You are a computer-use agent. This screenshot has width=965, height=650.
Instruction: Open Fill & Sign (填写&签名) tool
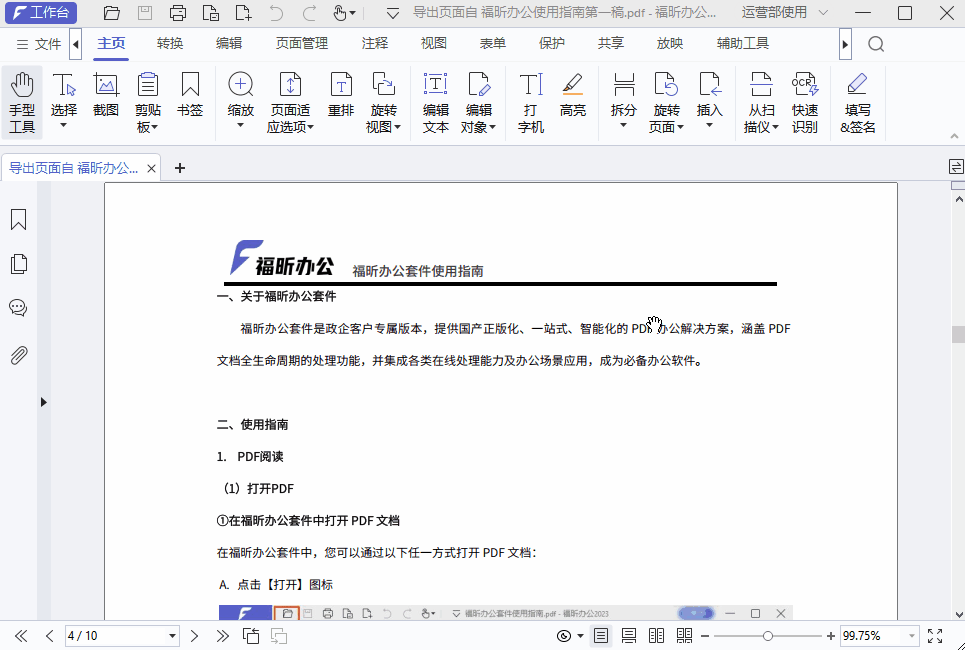tap(857, 102)
